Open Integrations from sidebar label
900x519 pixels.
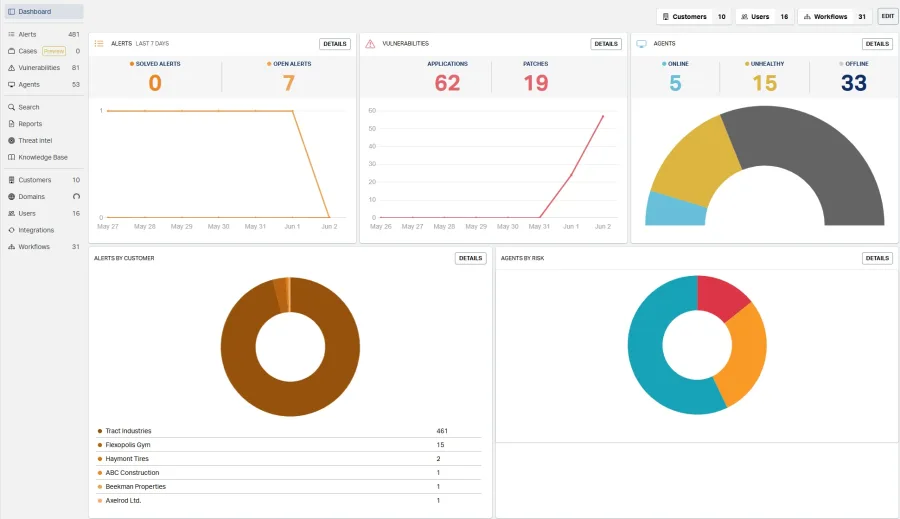click(36, 230)
